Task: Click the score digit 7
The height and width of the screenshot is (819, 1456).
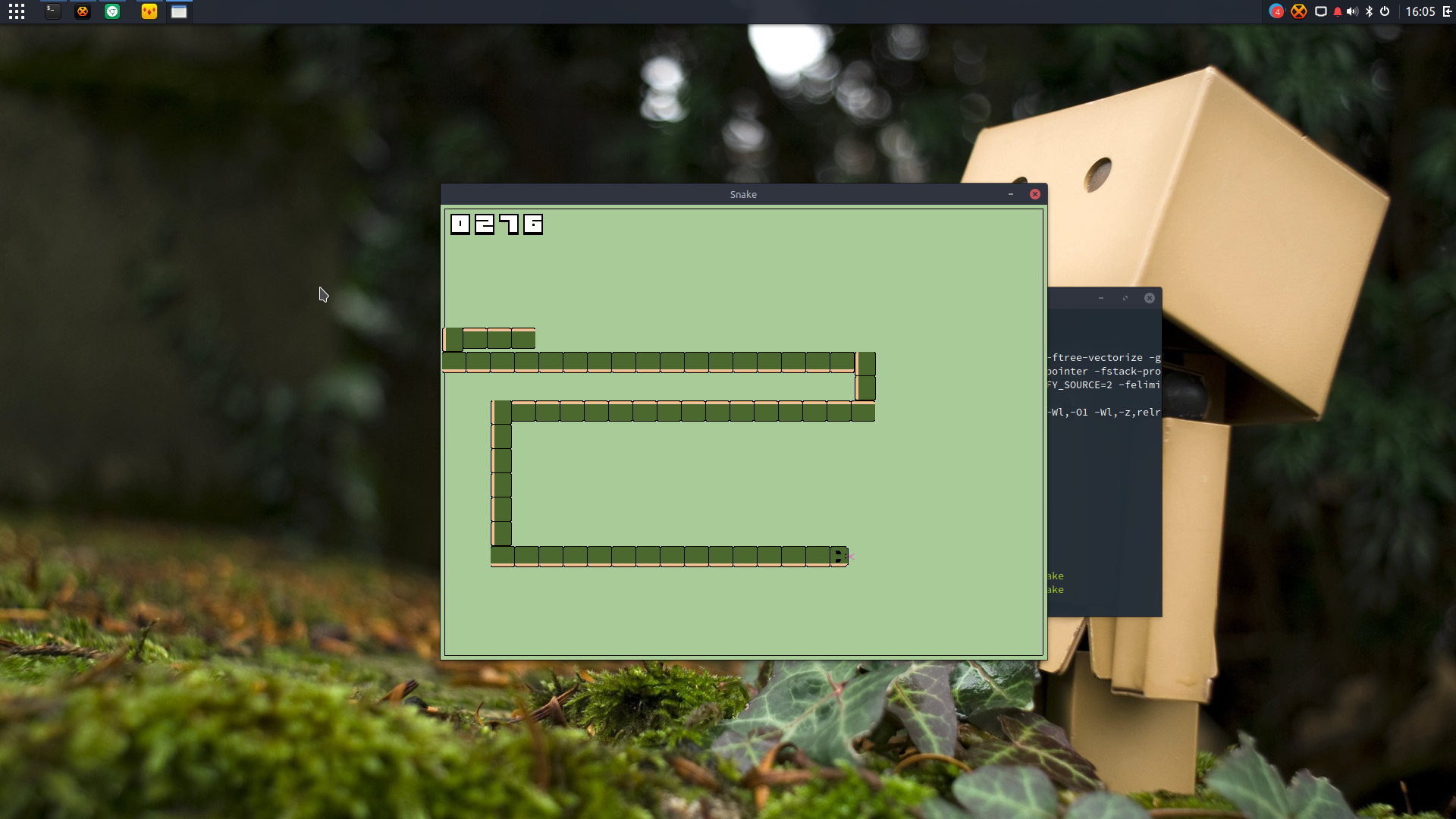Action: pos(509,224)
